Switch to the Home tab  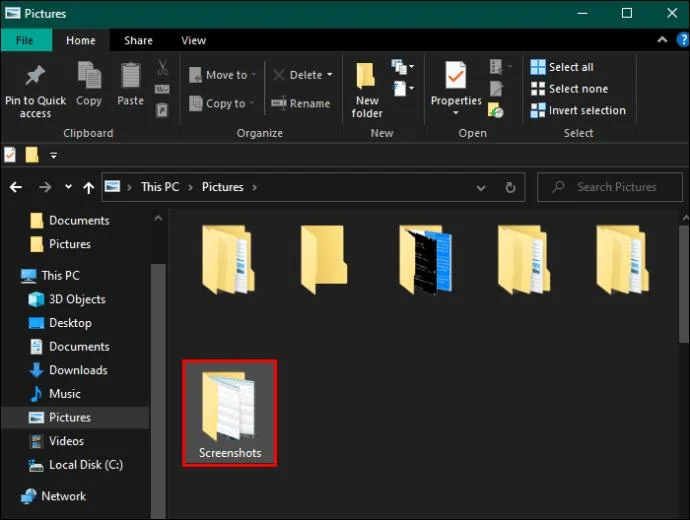click(81, 40)
